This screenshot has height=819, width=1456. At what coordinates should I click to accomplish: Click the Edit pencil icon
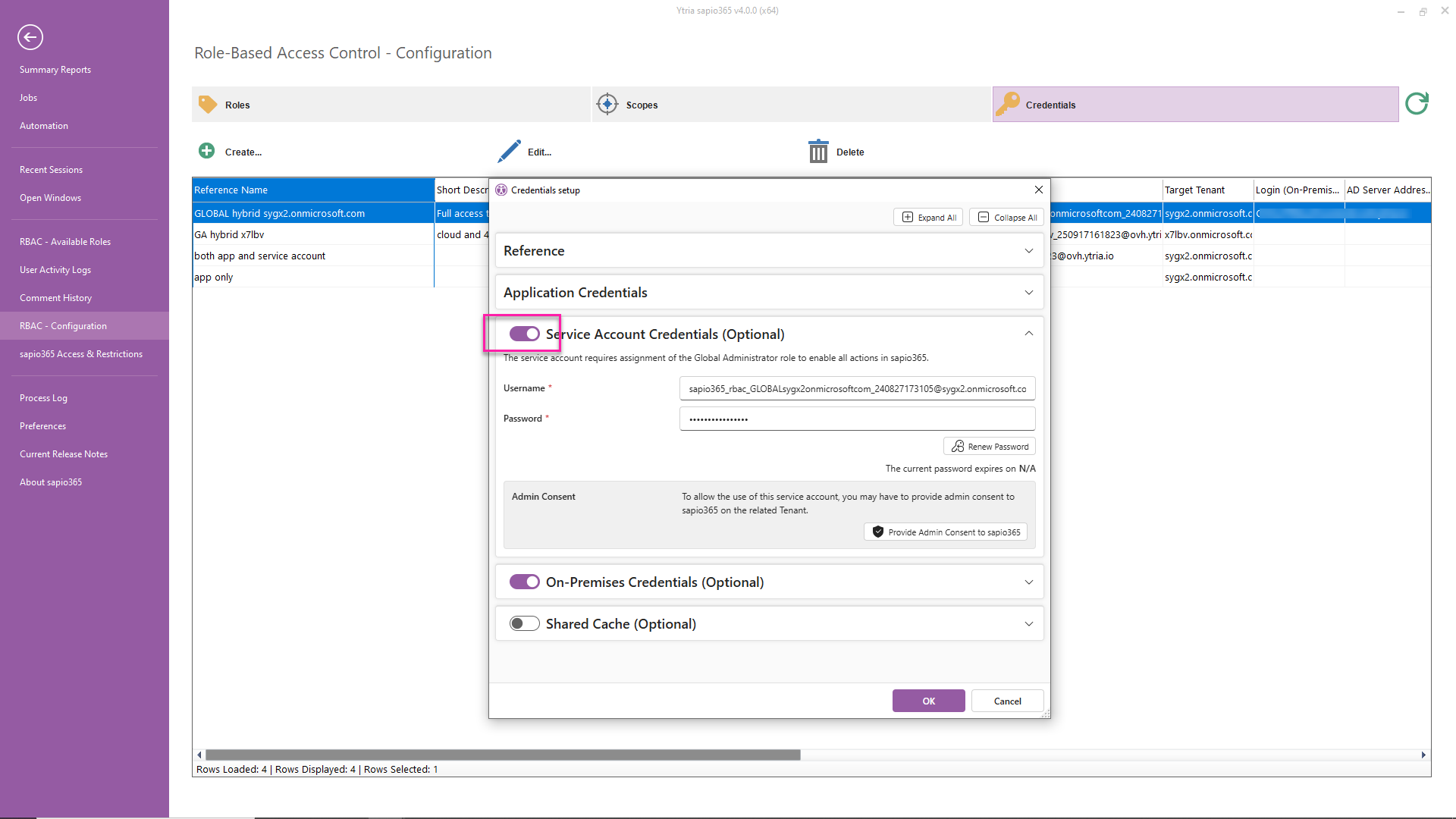click(509, 151)
